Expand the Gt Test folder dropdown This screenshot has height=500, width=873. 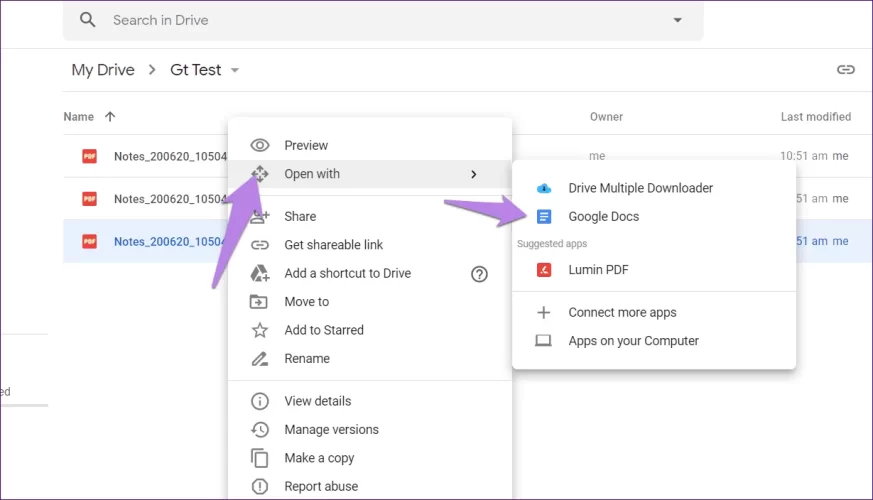click(x=235, y=71)
